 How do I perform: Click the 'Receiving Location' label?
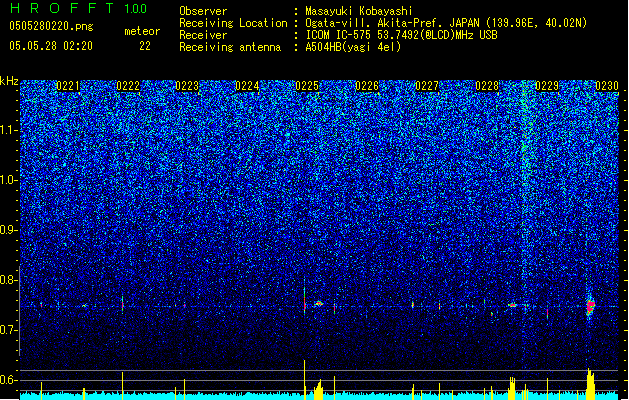tap(233, 23)
